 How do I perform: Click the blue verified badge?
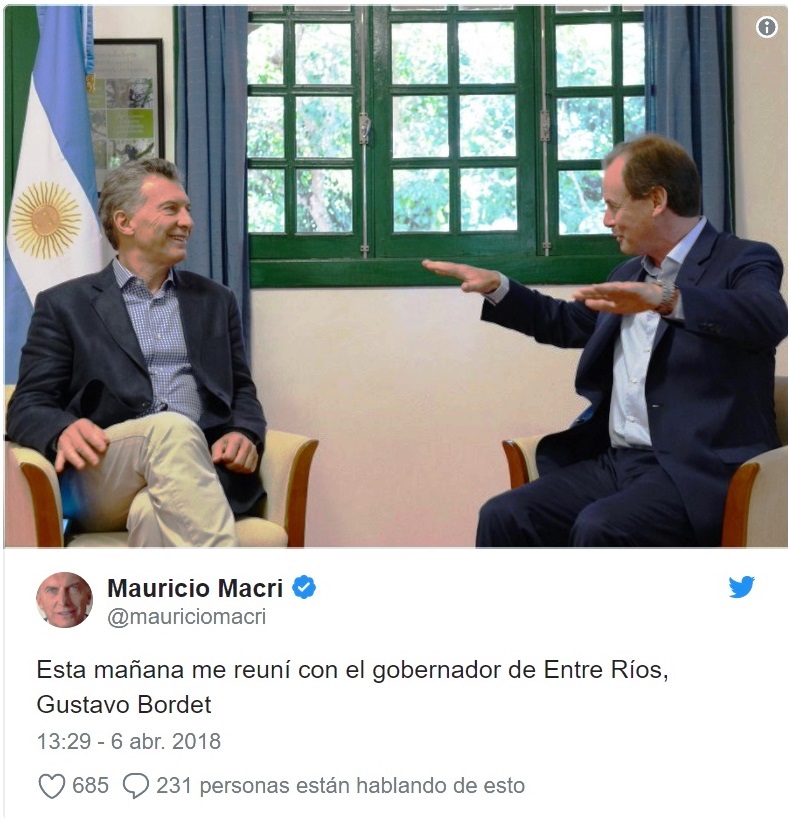coord(304,587)
